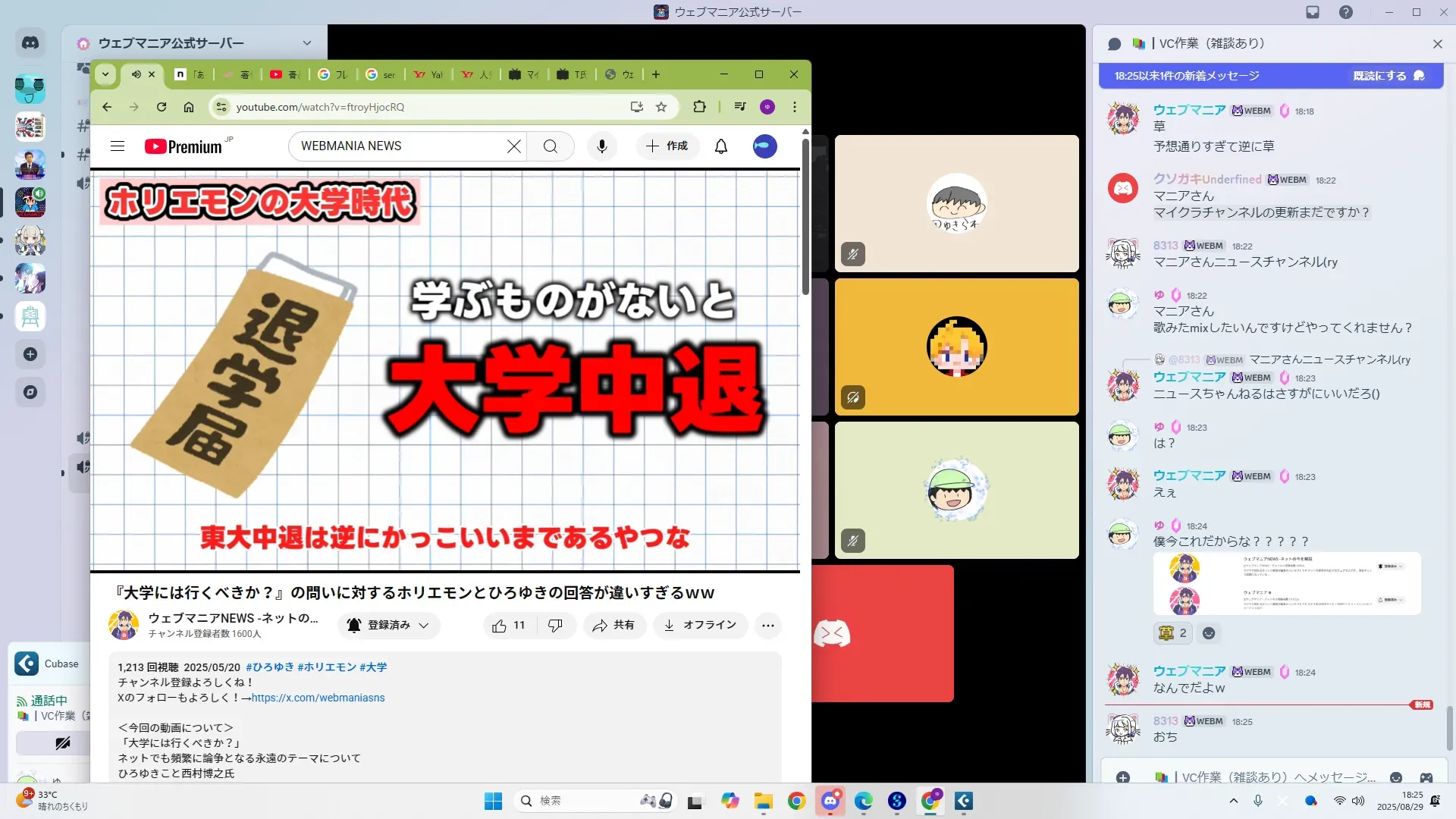Open the x.com/webmaniasns link
This screenshot has width=1456, height=819.
coord(318,698)
